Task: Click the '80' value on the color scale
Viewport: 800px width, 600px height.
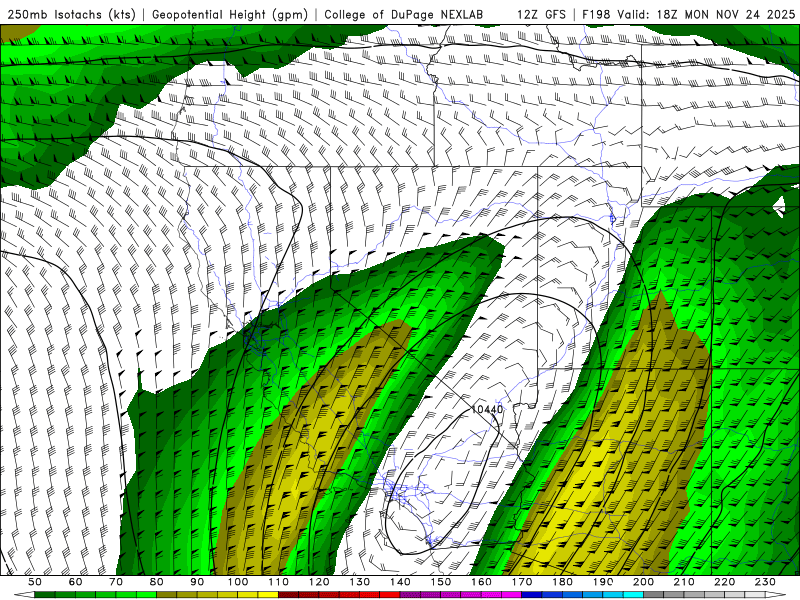Action: [x=157, y=582]
